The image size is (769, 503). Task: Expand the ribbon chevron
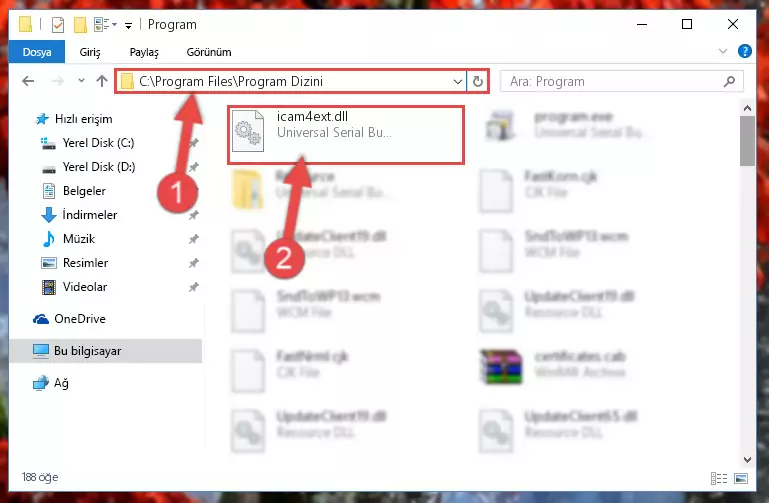722,51
